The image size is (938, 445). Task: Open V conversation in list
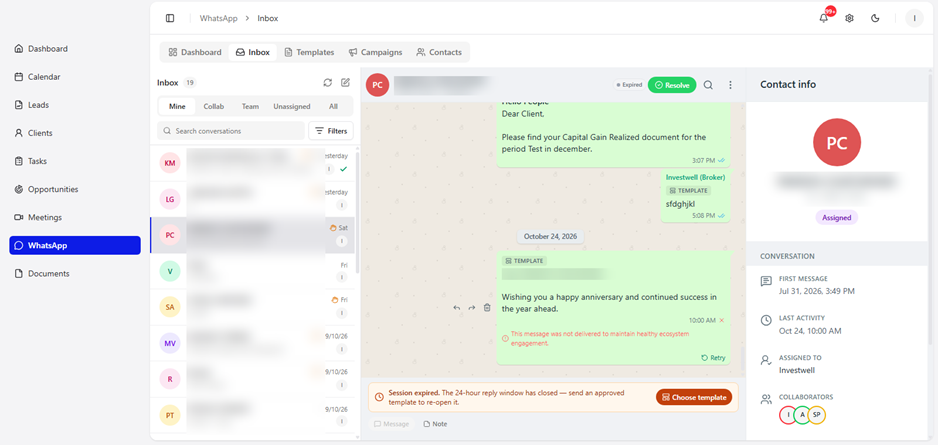point(252,271)
